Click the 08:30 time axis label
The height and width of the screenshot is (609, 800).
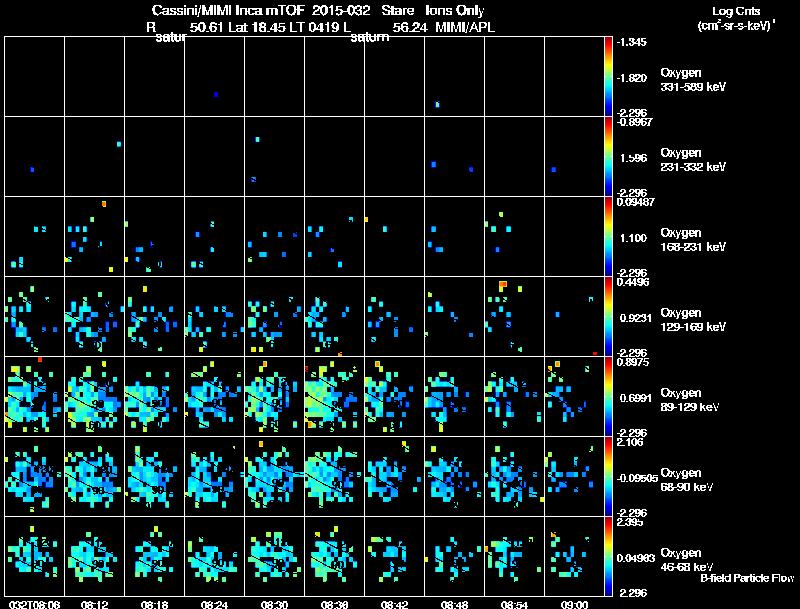coord(274,604)
